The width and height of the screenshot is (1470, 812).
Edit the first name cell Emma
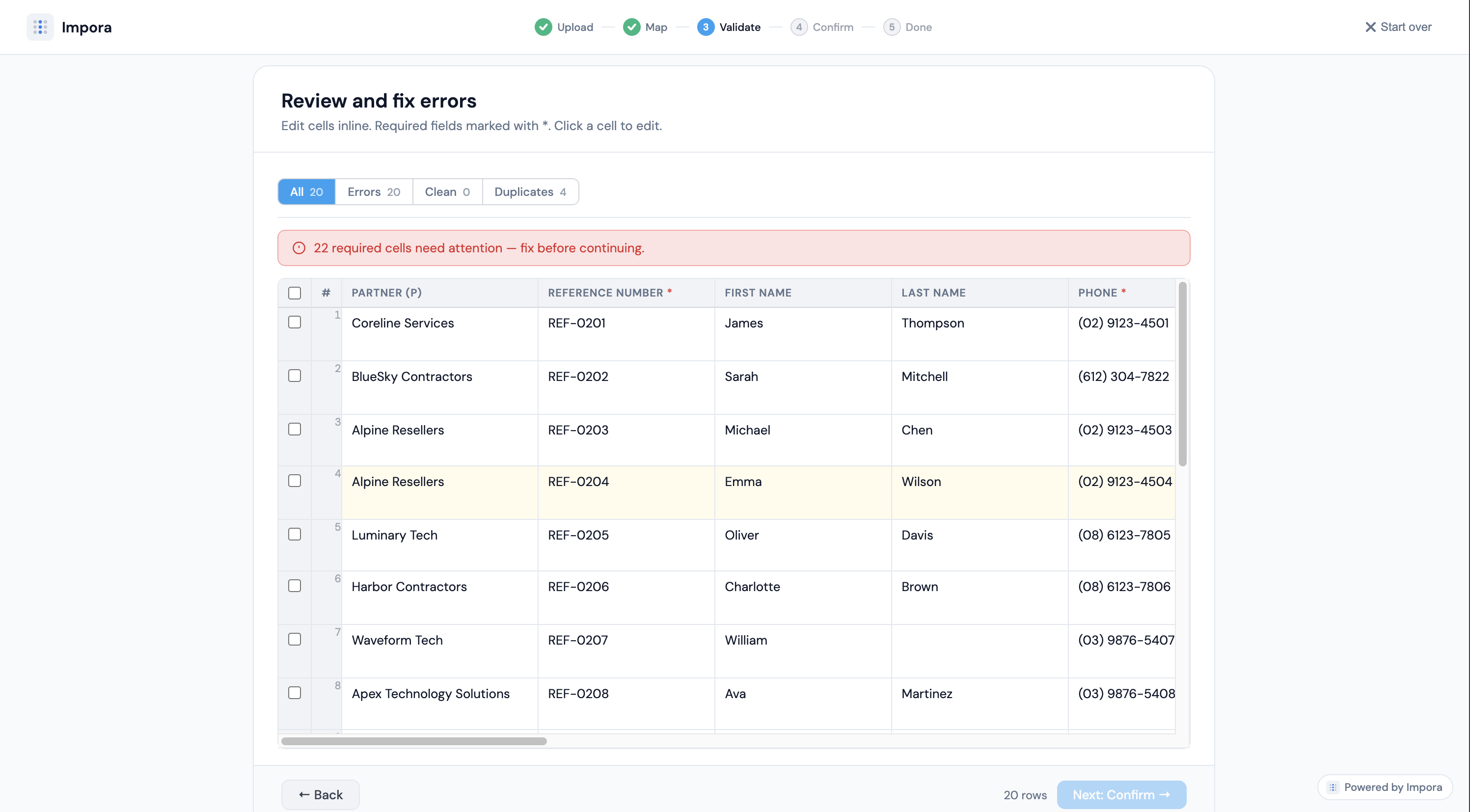803,492
